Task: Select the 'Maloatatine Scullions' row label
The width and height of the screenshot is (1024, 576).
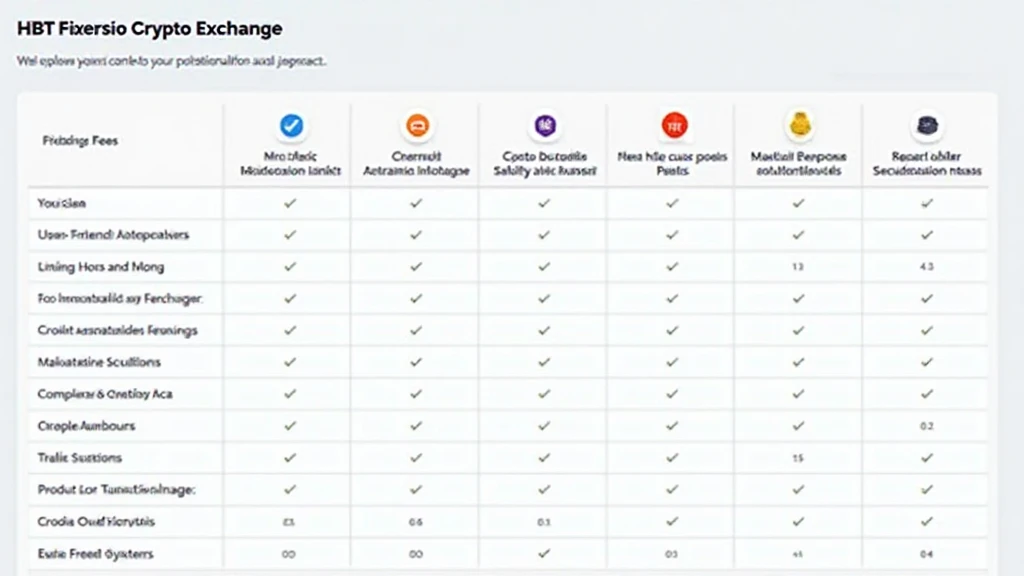Action: (99, 362)
